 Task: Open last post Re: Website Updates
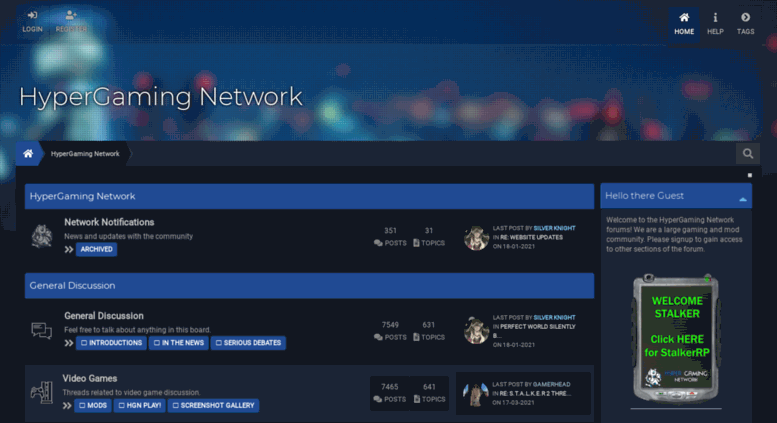pyautogui.click(x=531, y=237)
